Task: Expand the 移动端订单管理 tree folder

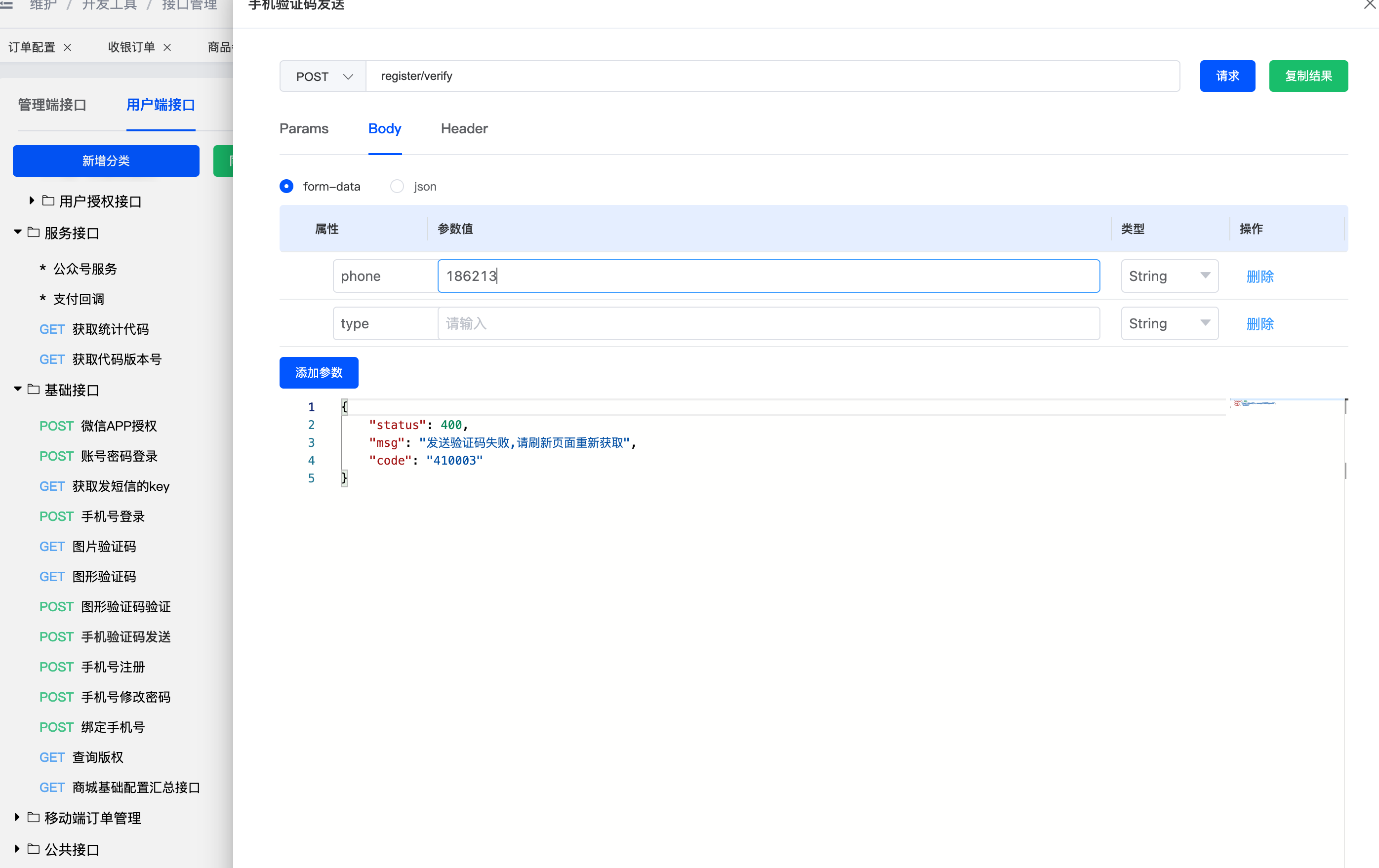Action: pyautogui.click(x=17, y=817)
